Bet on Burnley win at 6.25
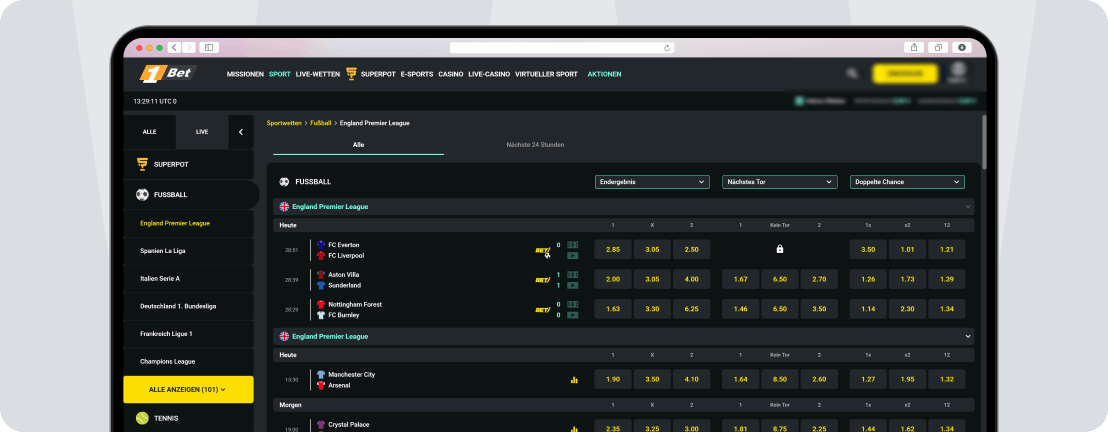Viewport: 1108px width, 432px height. [692, 309]
